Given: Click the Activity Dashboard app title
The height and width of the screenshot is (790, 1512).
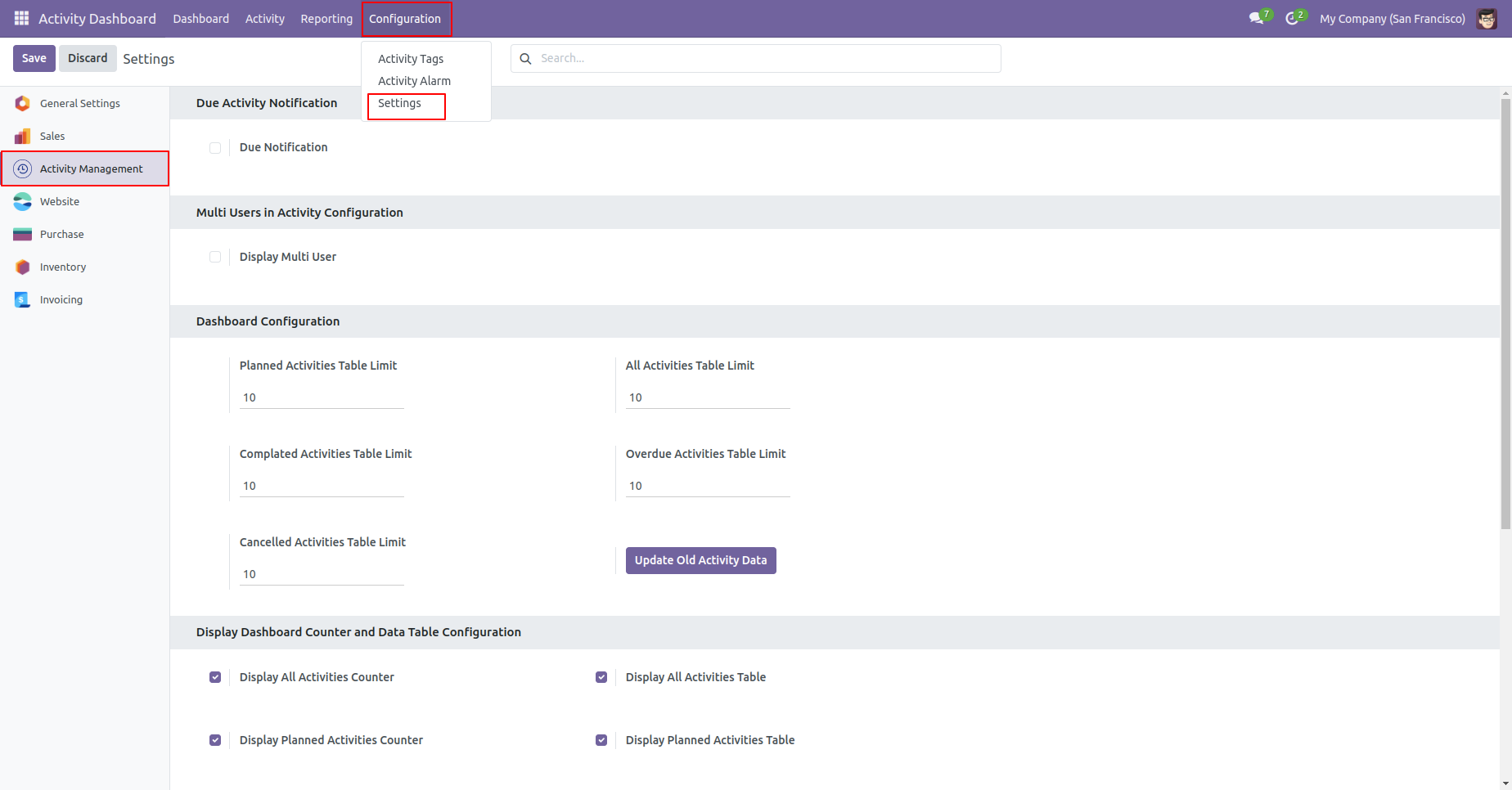Looking at the screenshot, I should click(97, 18).
